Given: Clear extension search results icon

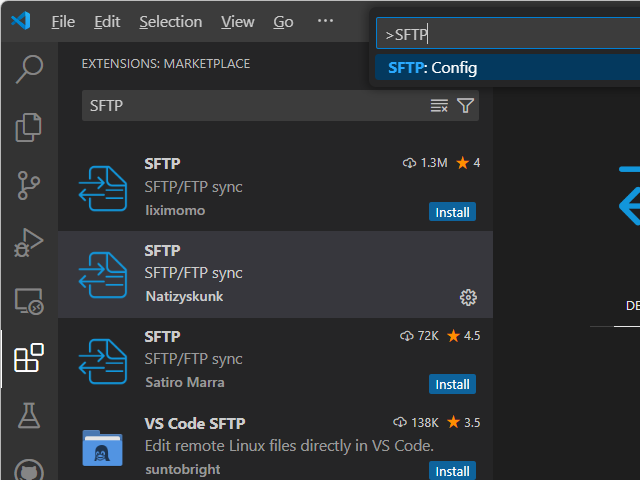Looking at the screenshot, I should coord(439,106).
